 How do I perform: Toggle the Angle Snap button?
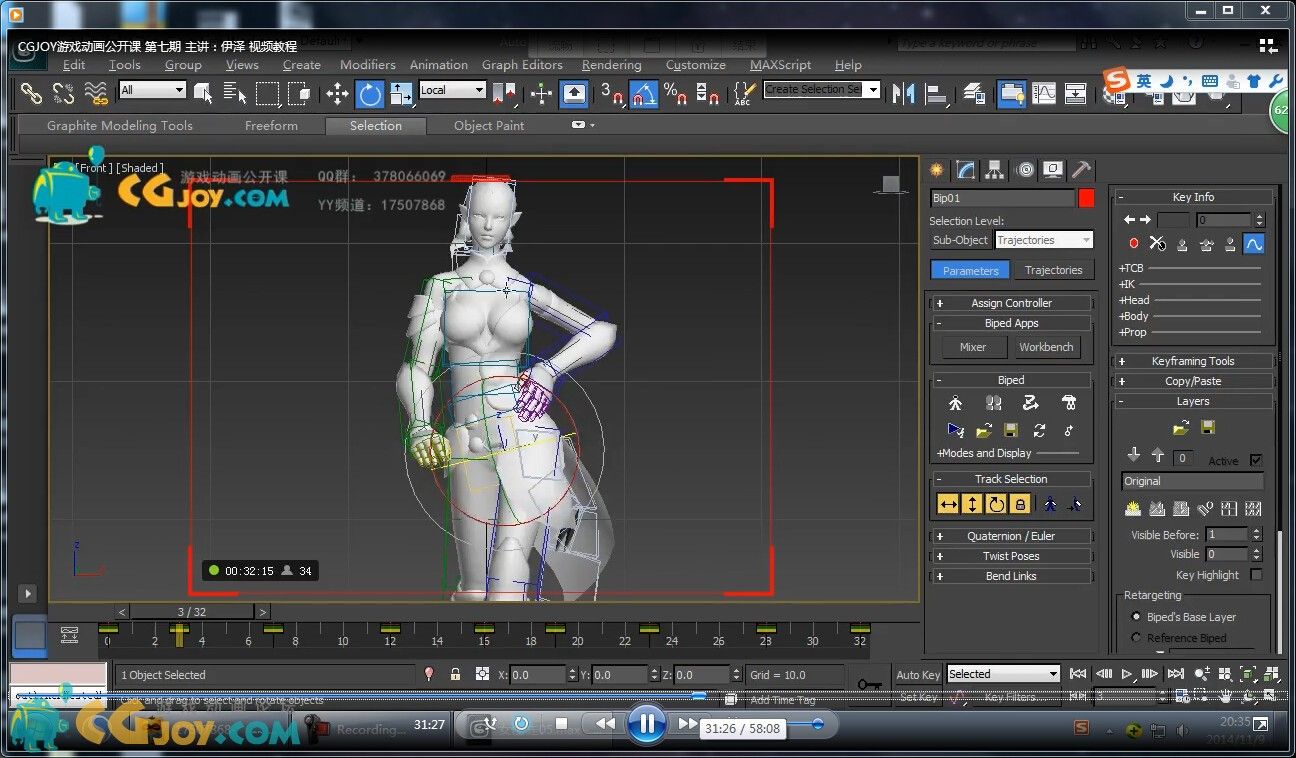coord(644,94)
